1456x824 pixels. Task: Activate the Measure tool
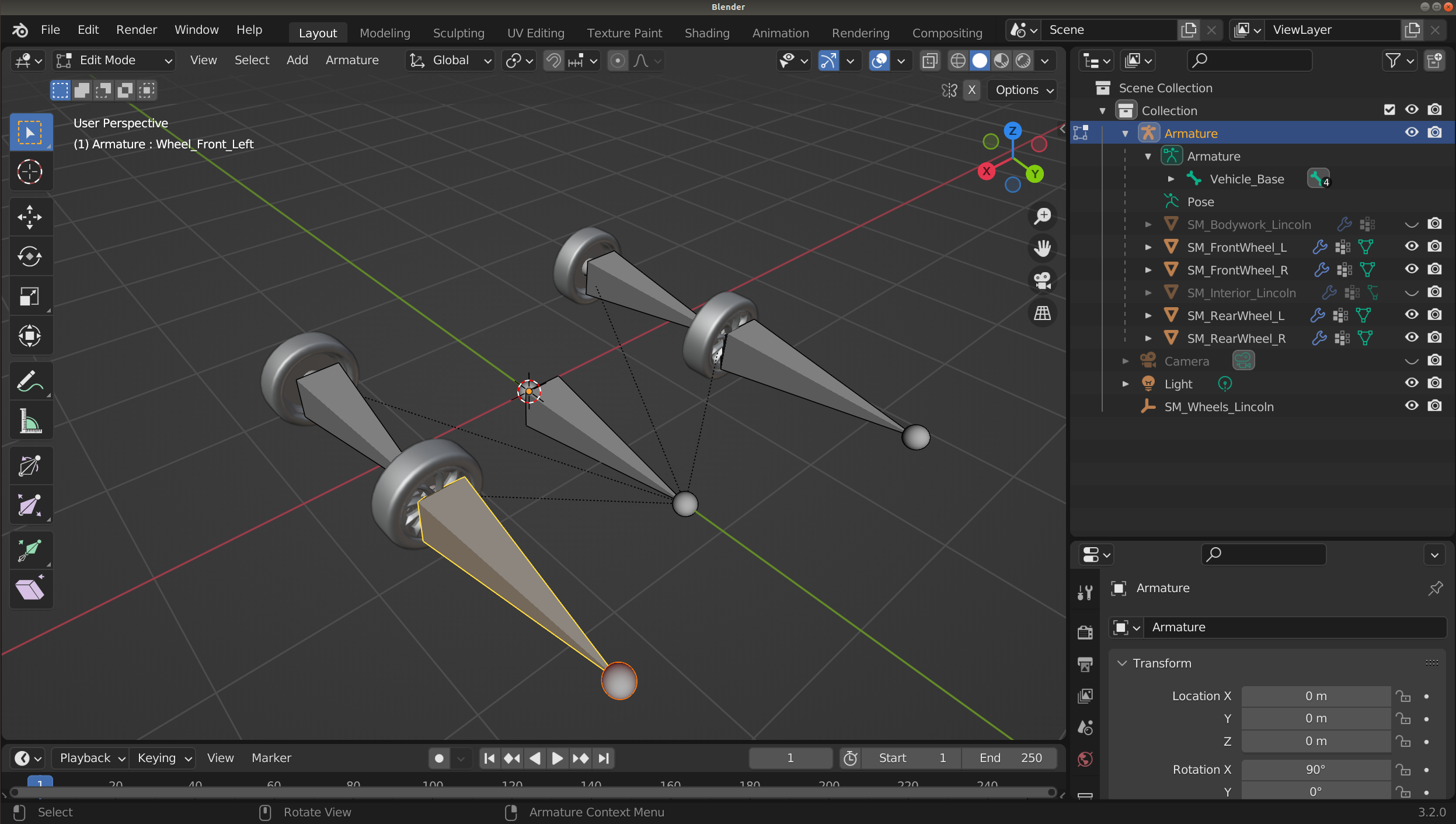30,420
